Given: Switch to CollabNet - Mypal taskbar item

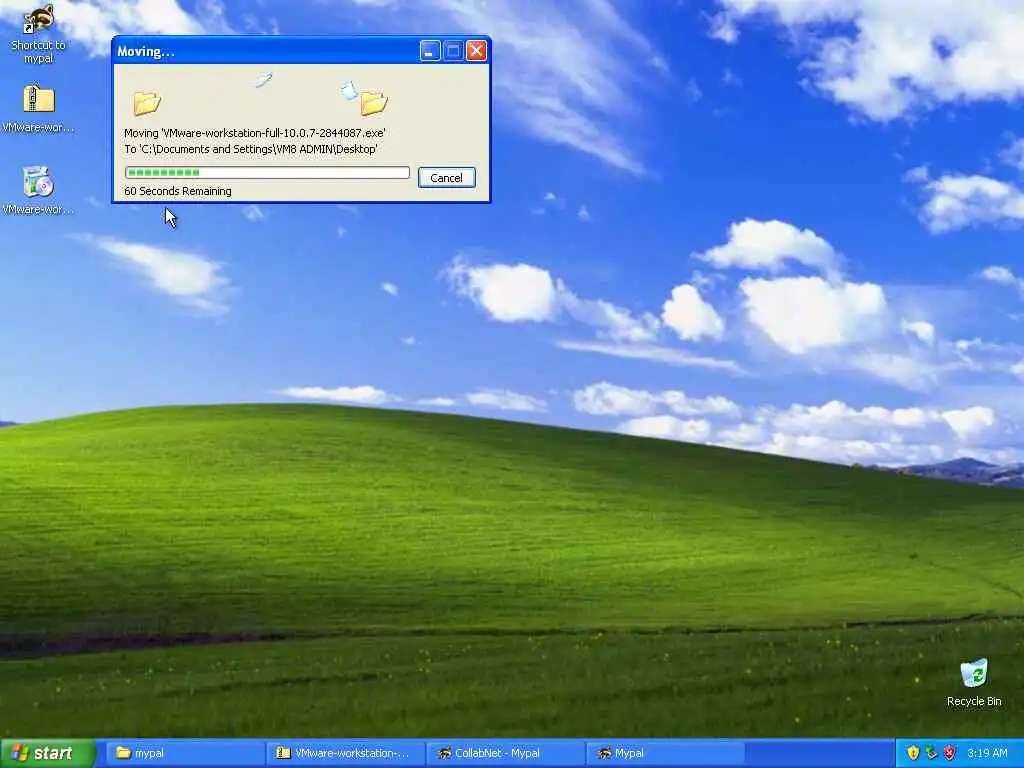Looking at the screenshot, I should (x=505, y=754).
